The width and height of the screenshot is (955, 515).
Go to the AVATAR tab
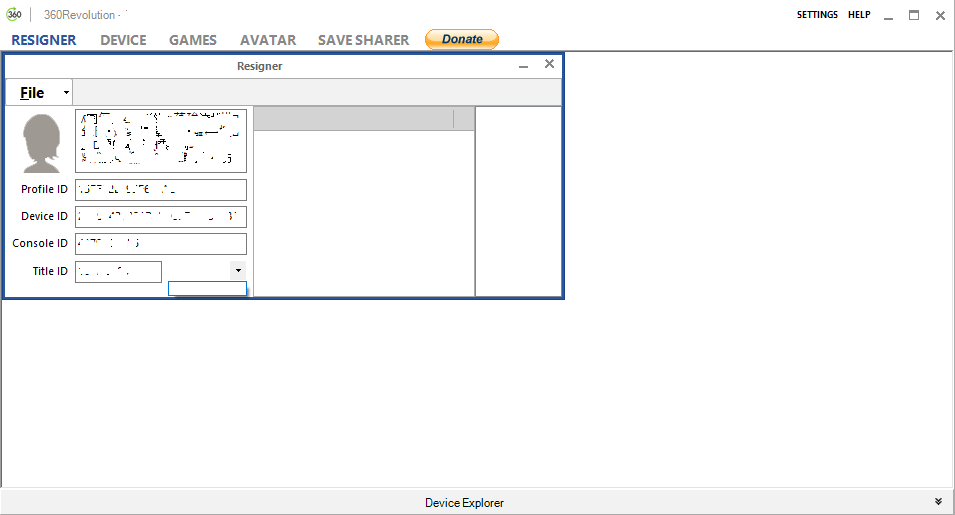(x=268, y=40)
